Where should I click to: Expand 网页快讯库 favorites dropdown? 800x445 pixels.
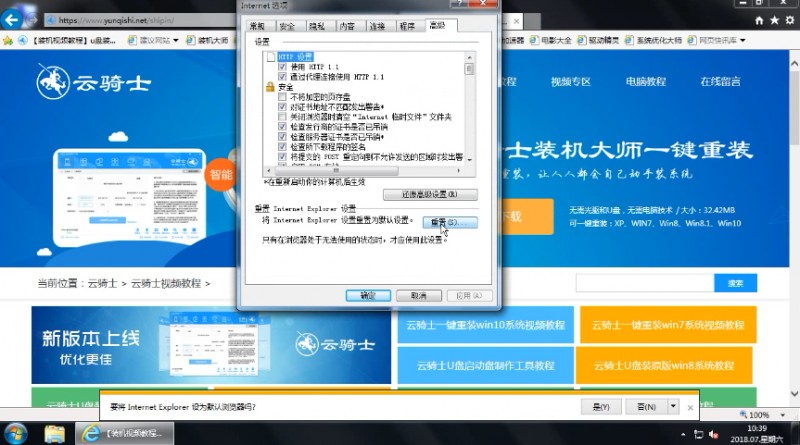742,40
